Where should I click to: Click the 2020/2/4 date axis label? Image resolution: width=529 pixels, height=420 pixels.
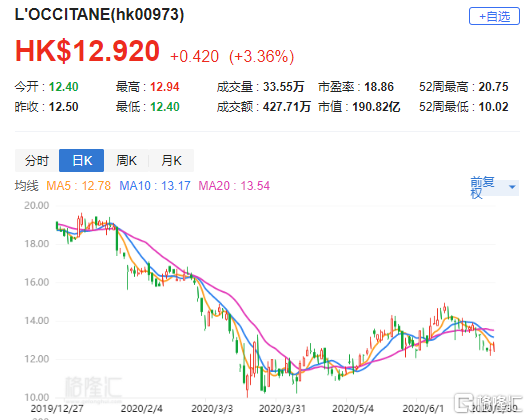pyautogui.click(x=141, y=409)
